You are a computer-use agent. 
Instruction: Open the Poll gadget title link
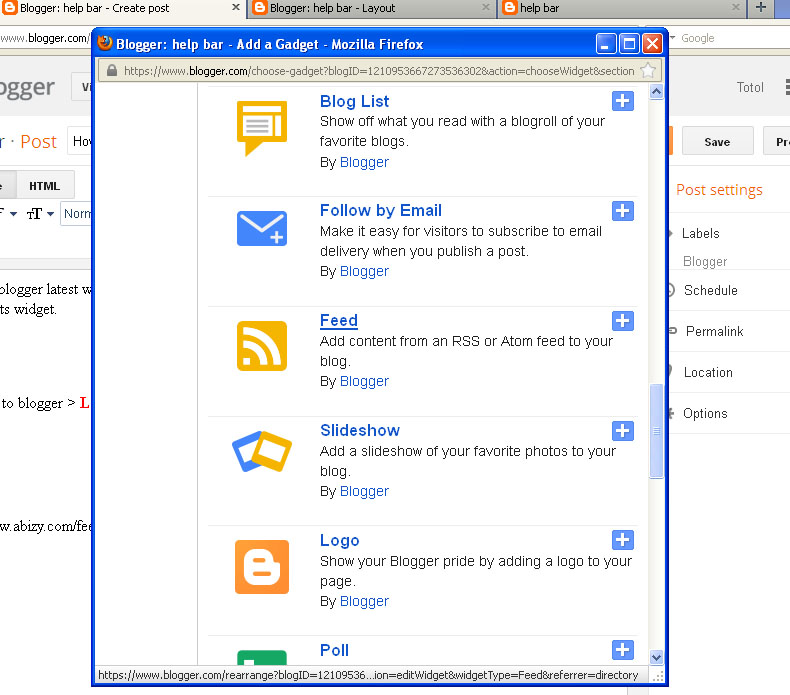point(334,650)
